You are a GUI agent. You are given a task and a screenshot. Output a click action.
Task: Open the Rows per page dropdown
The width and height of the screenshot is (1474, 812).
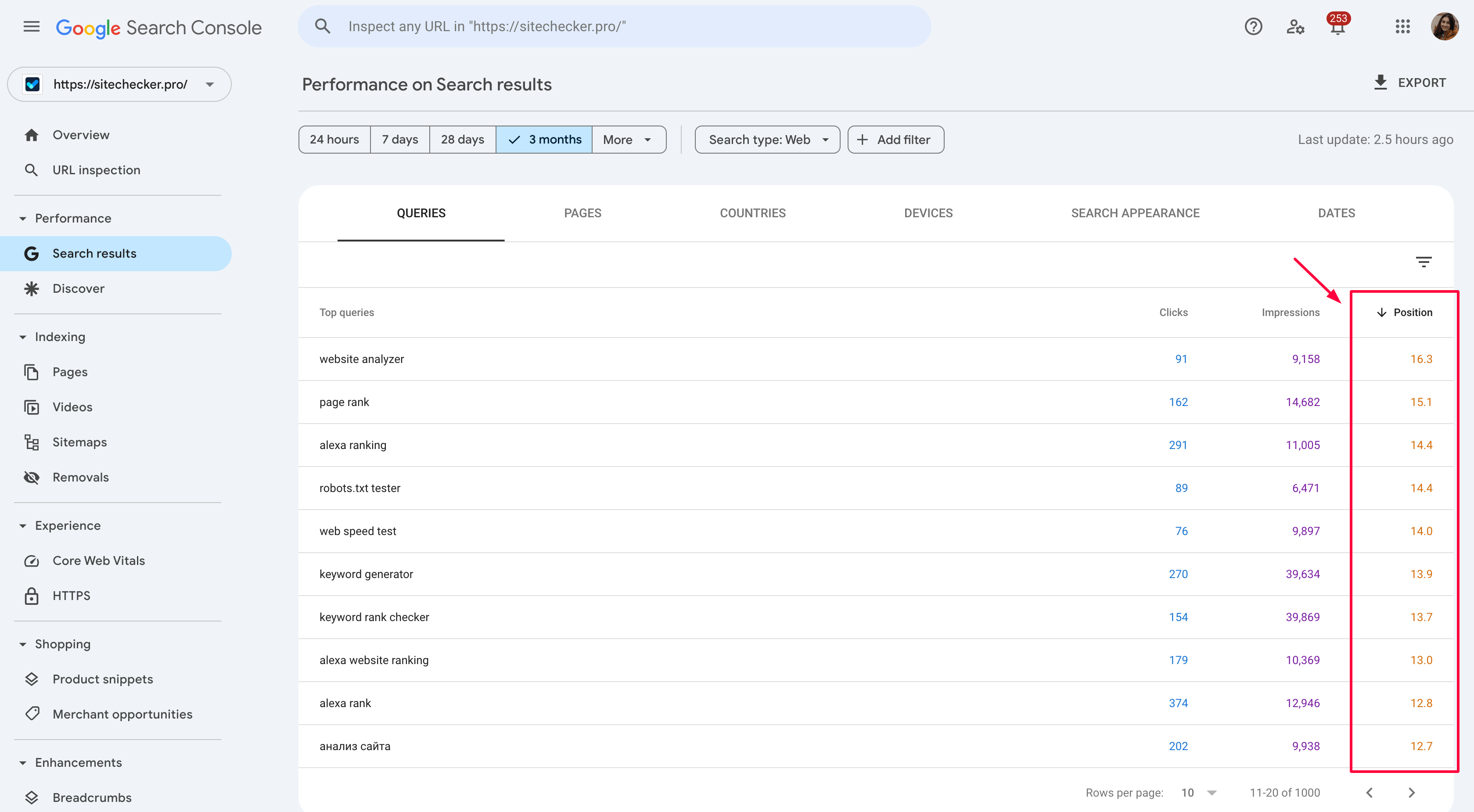tap(1198, 793)
